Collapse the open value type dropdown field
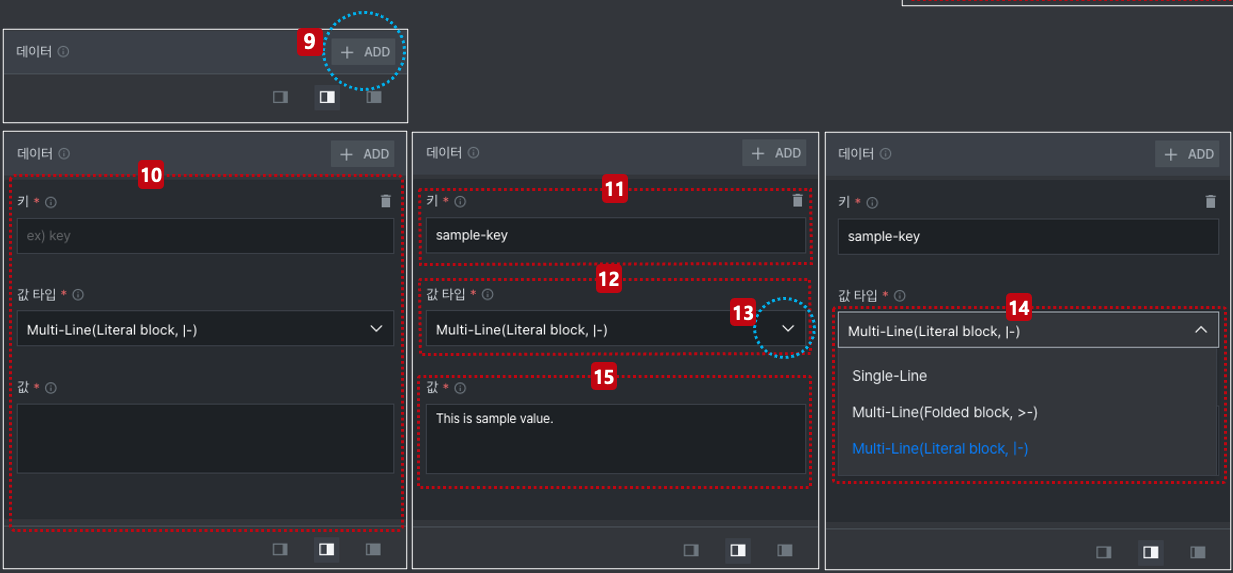This screenshot has width=1233, height=573. (1028, 330)
